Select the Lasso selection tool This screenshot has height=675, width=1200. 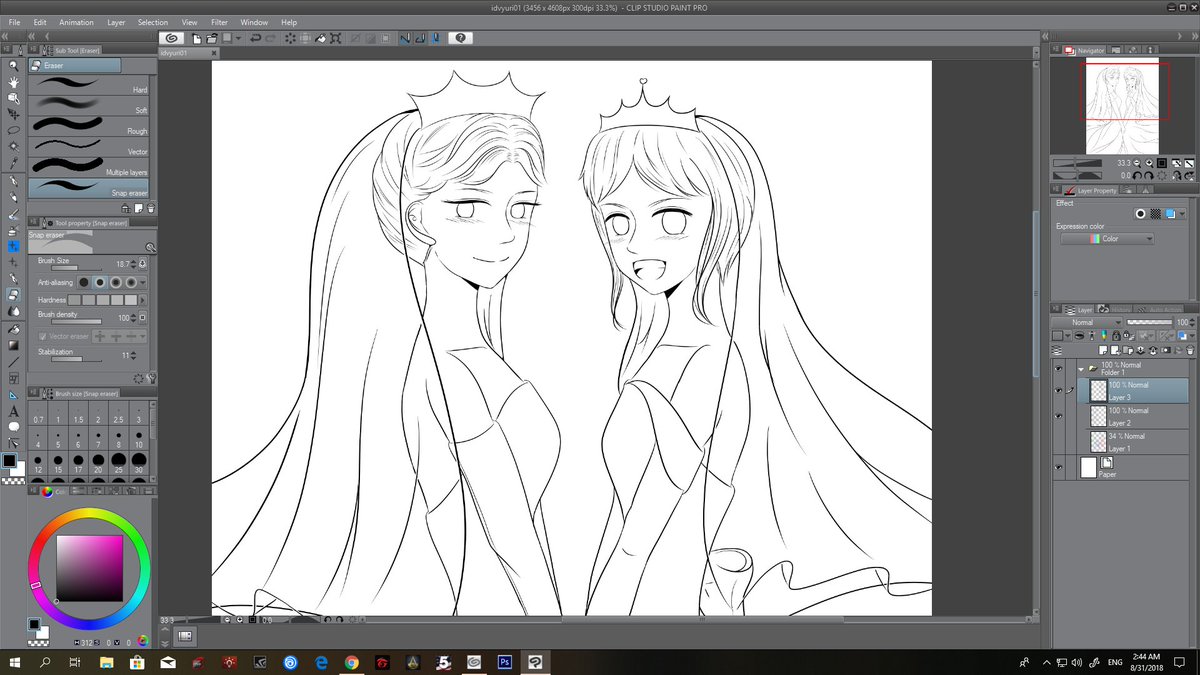(14, 131)
